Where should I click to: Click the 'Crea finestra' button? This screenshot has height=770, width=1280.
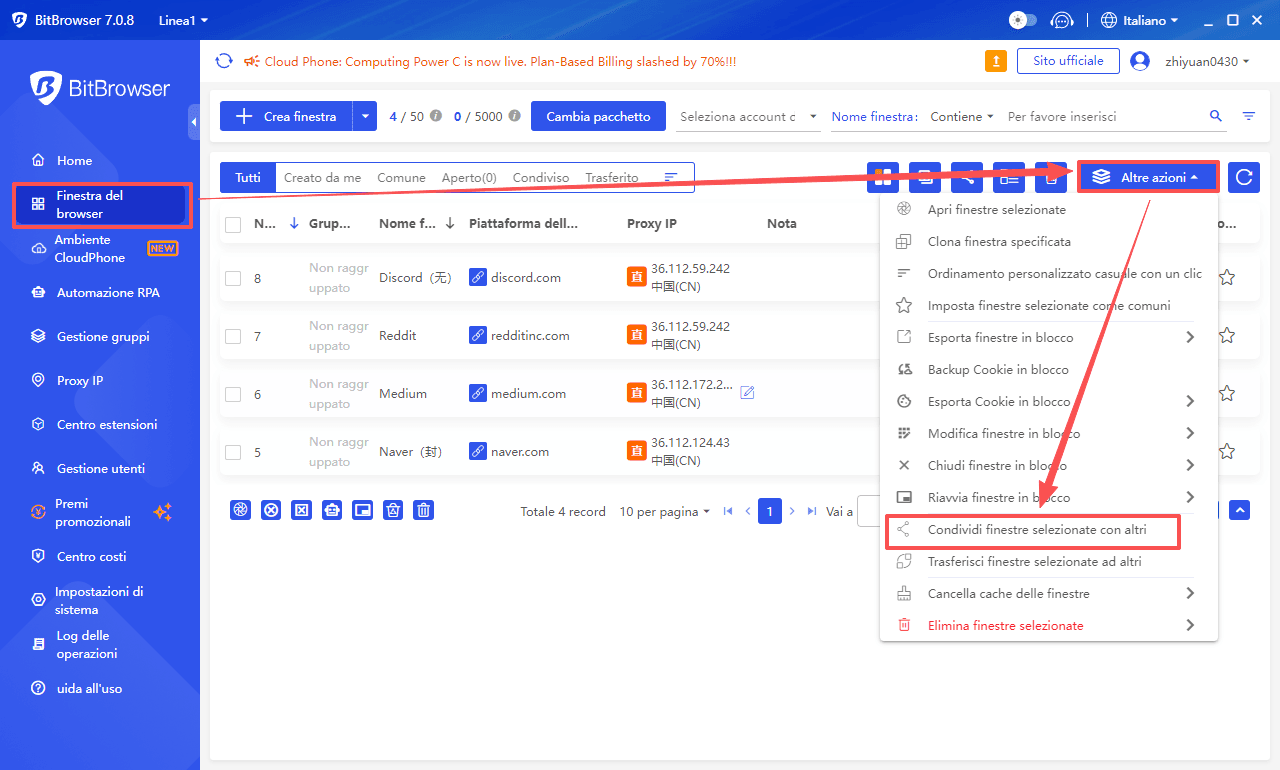(x=290, y=116)
